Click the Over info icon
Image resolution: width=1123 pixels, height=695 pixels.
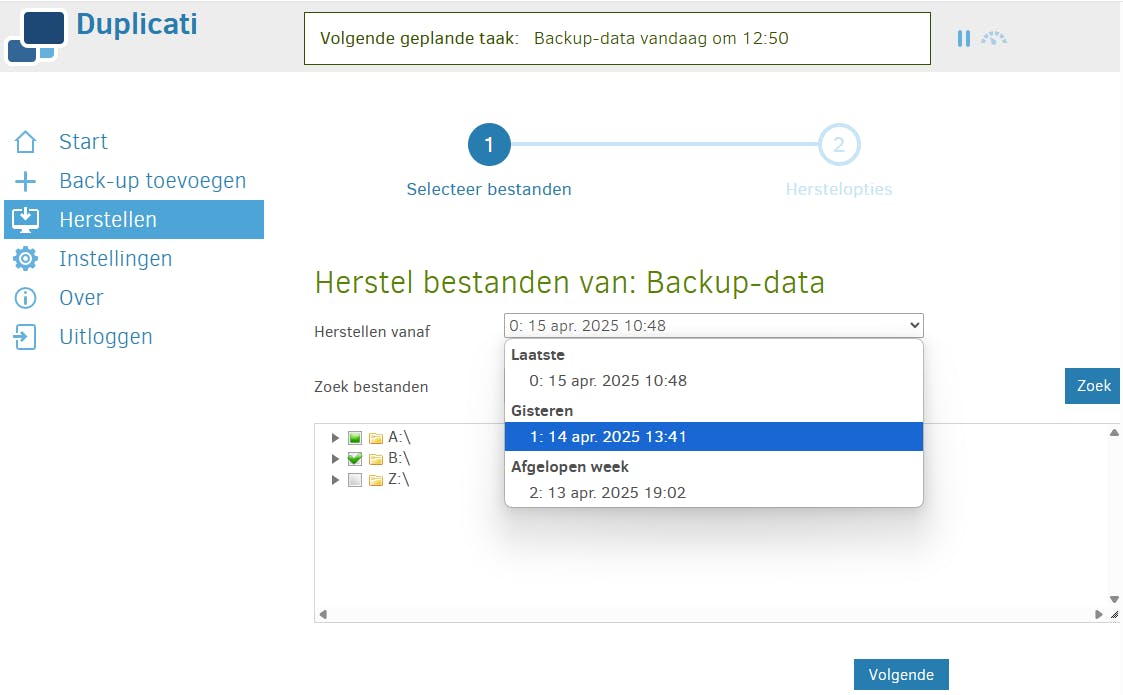pos(25,298)
